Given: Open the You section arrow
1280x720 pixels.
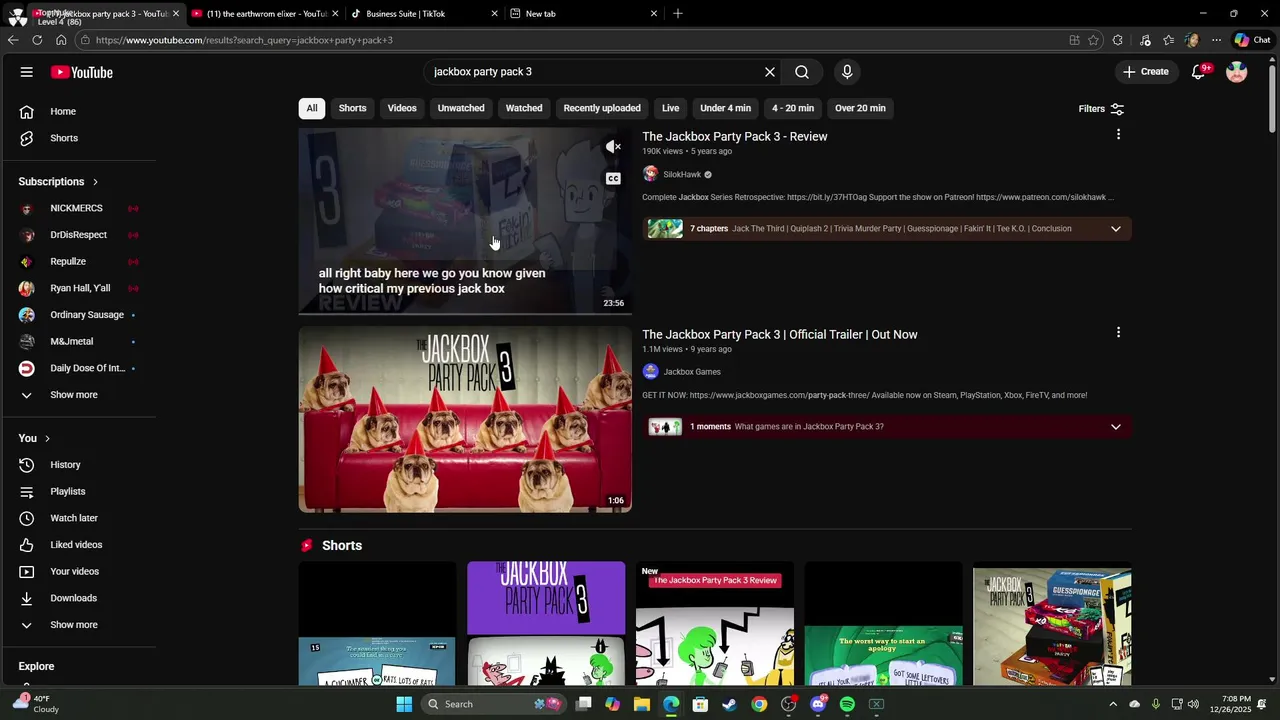Looking at the screenshot, I should coord(47,439).
